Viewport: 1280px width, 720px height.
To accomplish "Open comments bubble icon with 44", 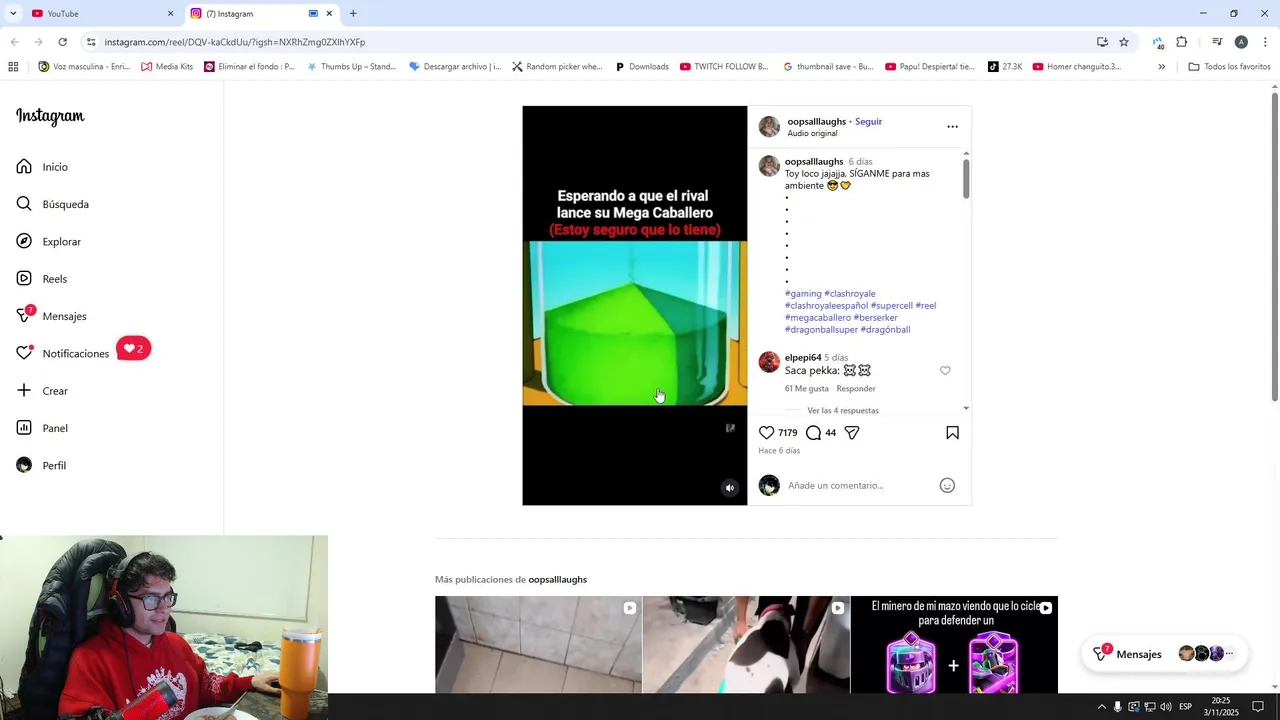I will coord(813,433).
